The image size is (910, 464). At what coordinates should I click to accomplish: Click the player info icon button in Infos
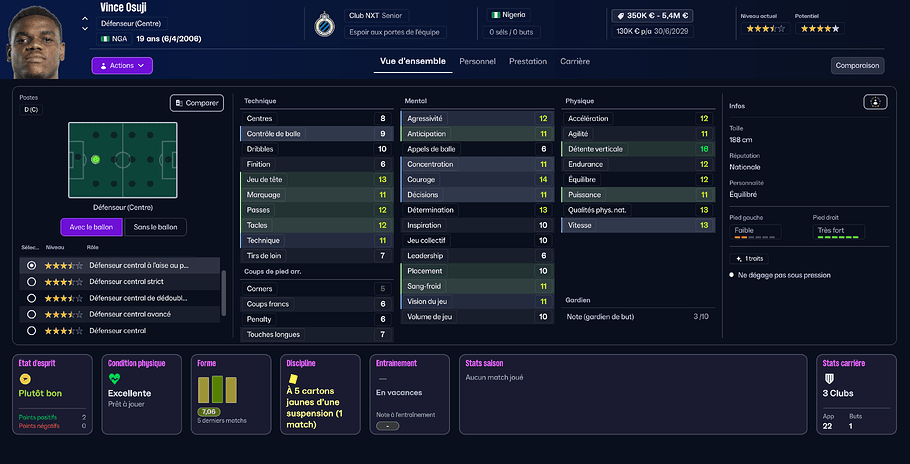click(x=875, y=102)
